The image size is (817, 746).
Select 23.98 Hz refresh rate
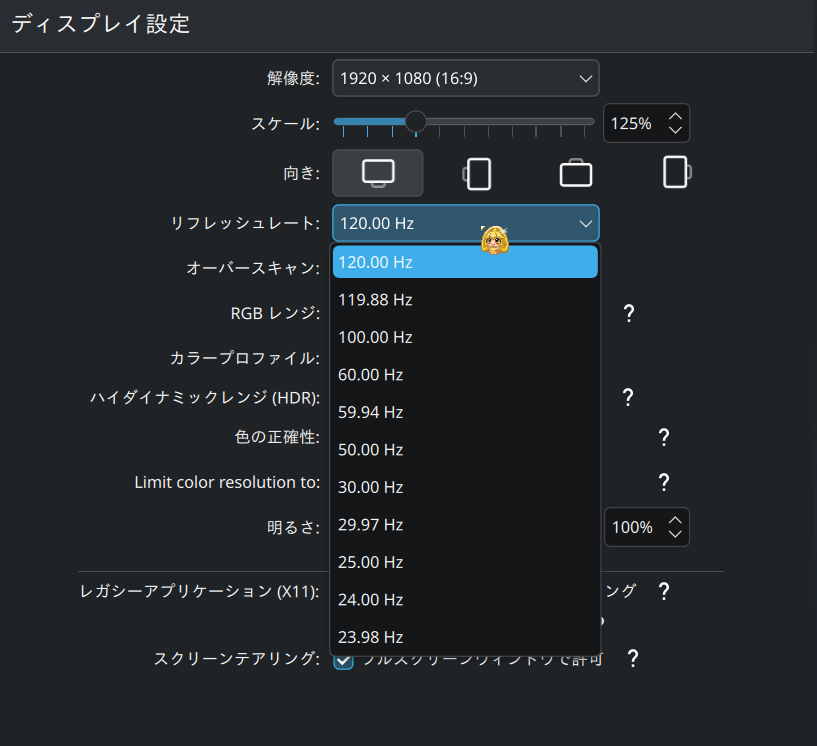point(465,637)
